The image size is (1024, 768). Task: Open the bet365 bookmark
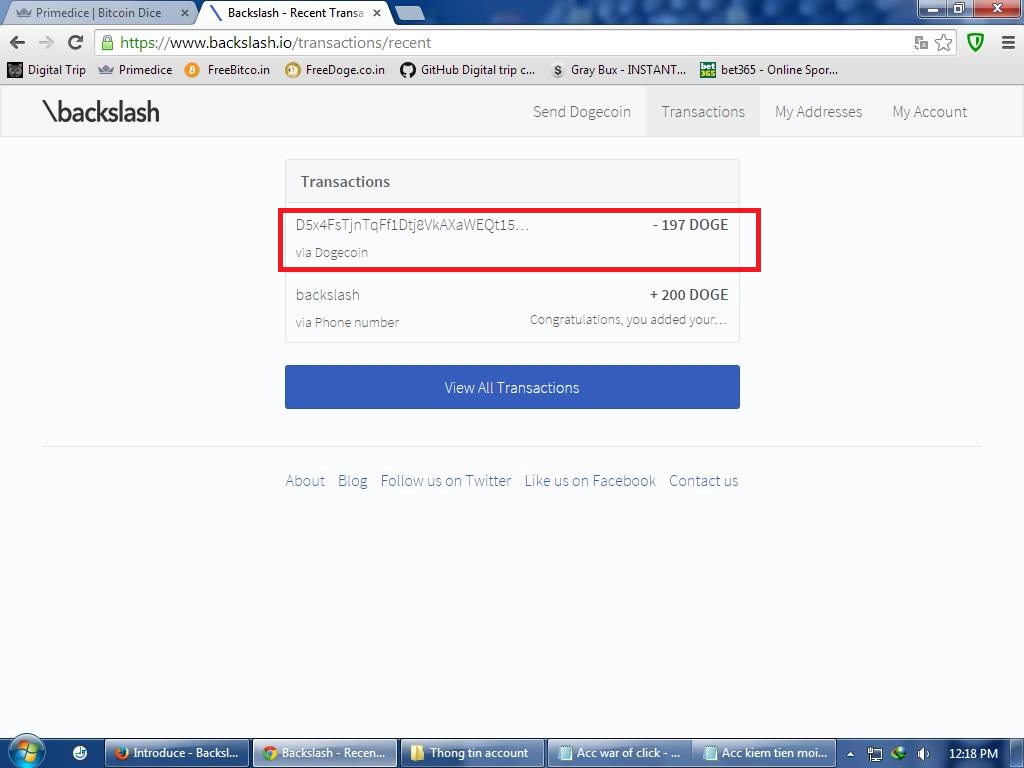tap(769, 70)
